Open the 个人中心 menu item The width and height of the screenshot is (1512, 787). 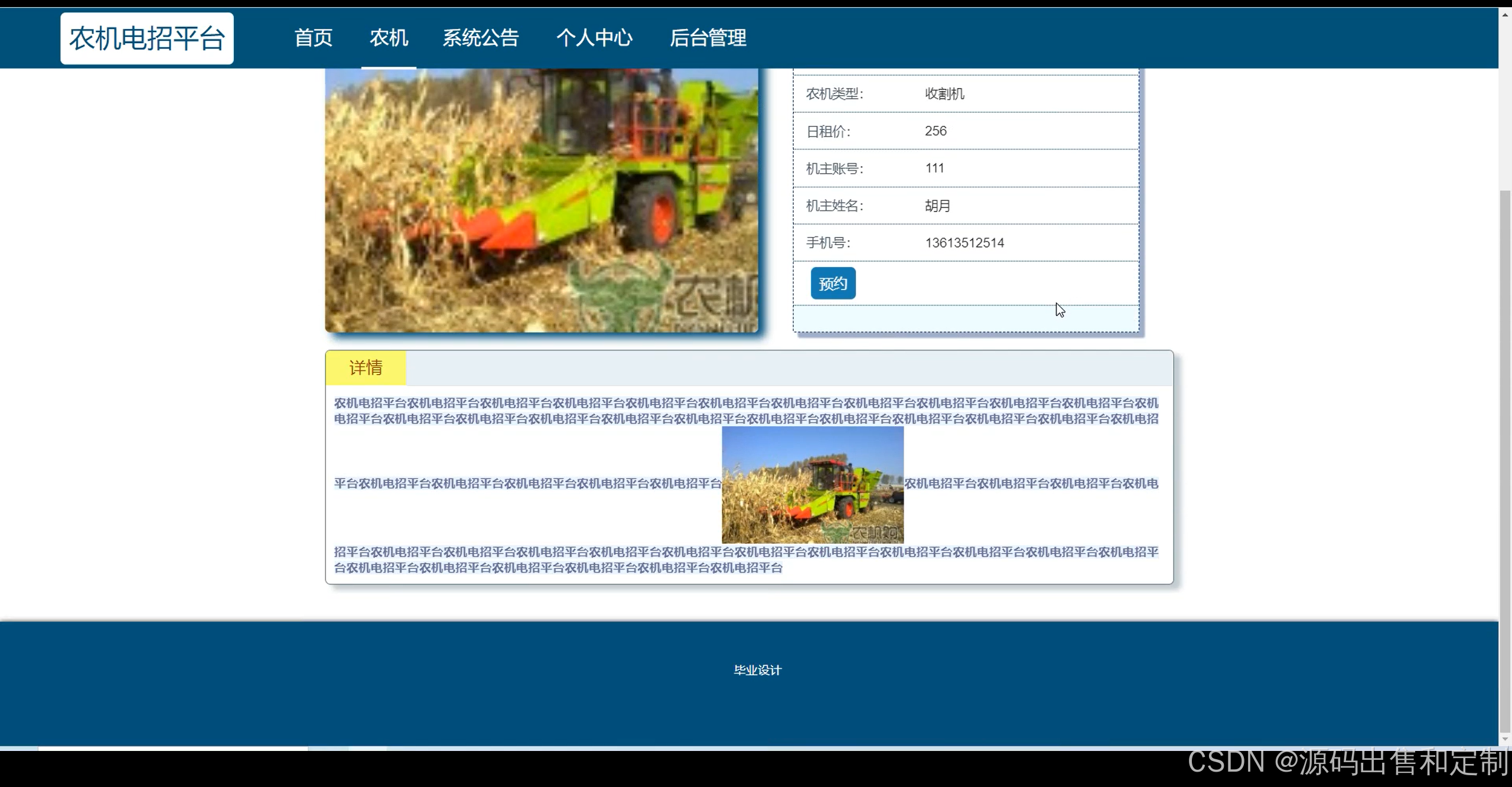pos(594,38)
